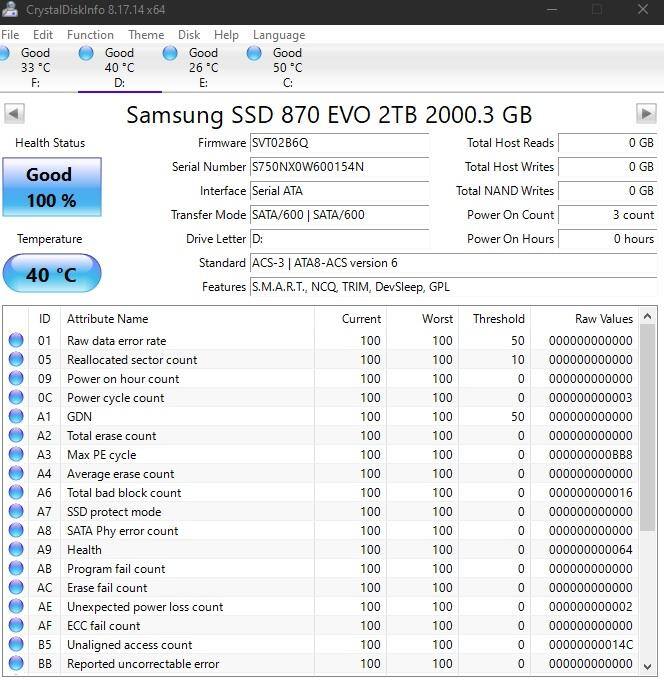Image resolution: width=664 pixels, height=680 pixels.
Task: Click the attribute list scrollbar thumb
Action: point(647,427)
